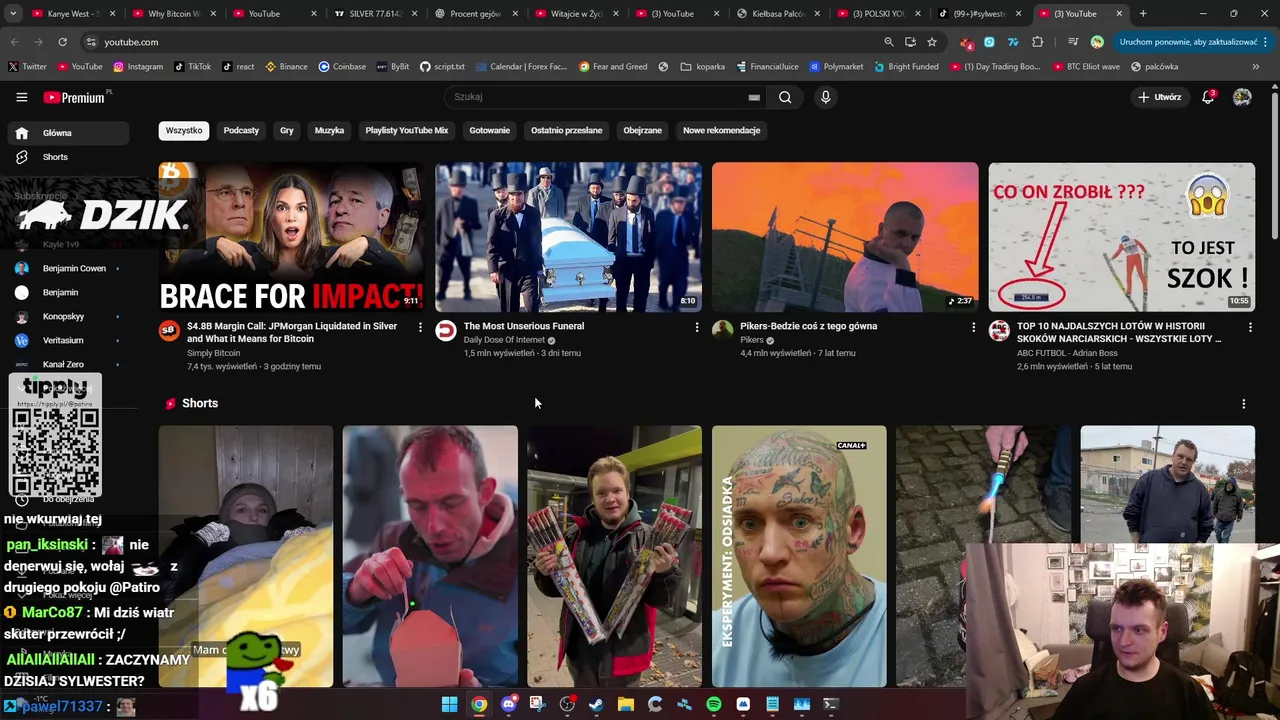Select the Podcasty filter chip

(x=241, y=130)
